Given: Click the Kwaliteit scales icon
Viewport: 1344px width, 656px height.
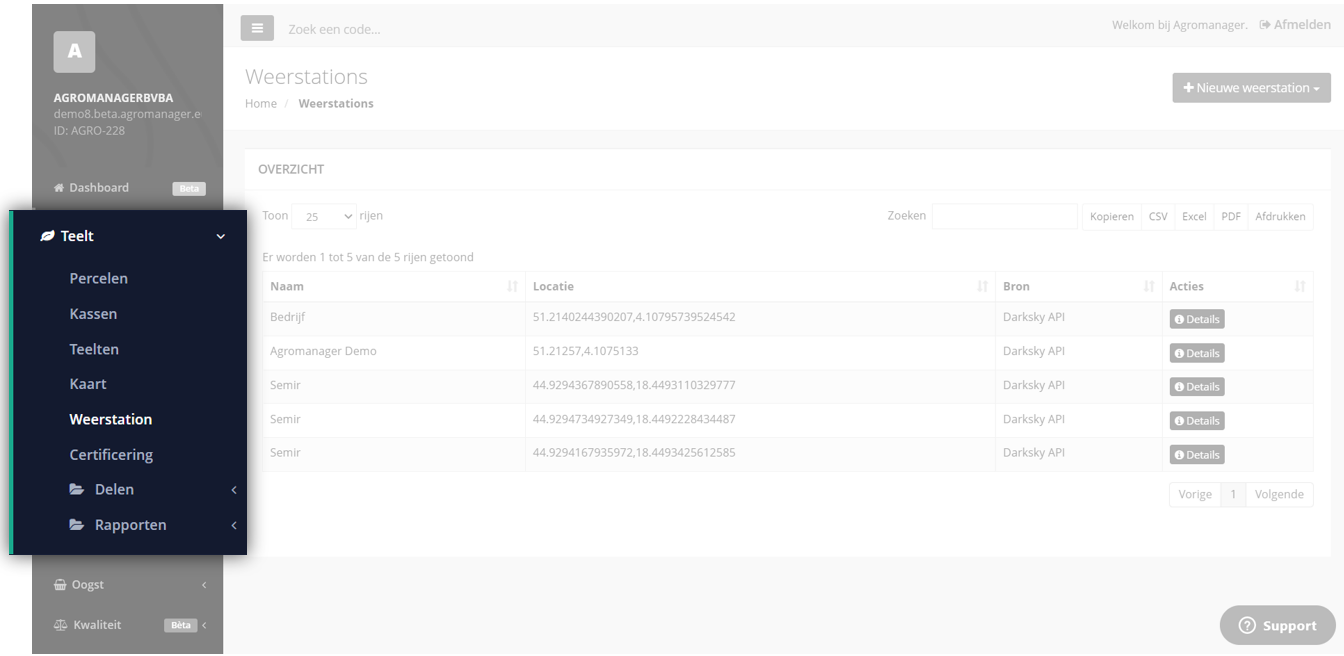Looking at the screenshot, I should 60,625.
